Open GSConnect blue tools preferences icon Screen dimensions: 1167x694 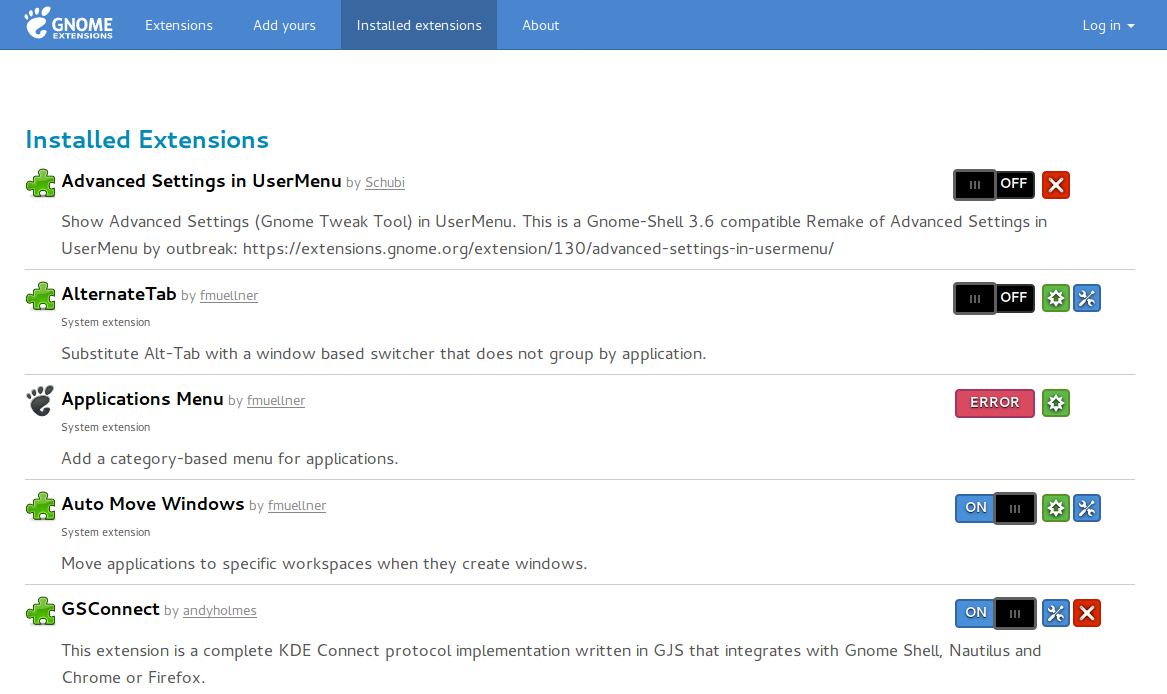point(1055,613)
